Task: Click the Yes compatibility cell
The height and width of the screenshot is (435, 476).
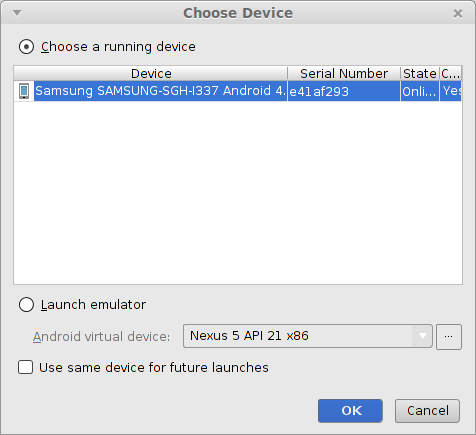Action: pyautogui.click(x=451, y=91)
